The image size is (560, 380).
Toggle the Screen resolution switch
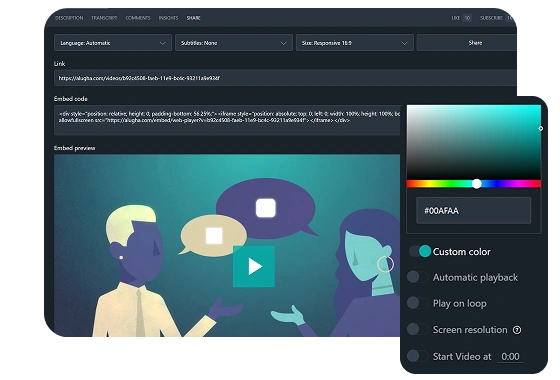click(418, 329)
